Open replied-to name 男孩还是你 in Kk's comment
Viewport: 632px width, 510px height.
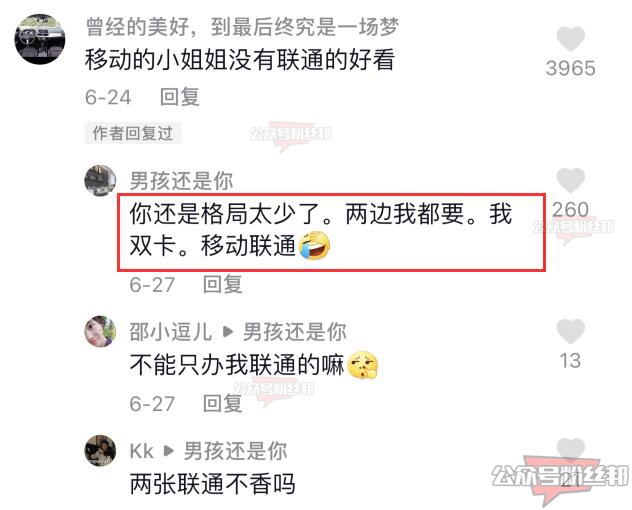click(235, 451)
